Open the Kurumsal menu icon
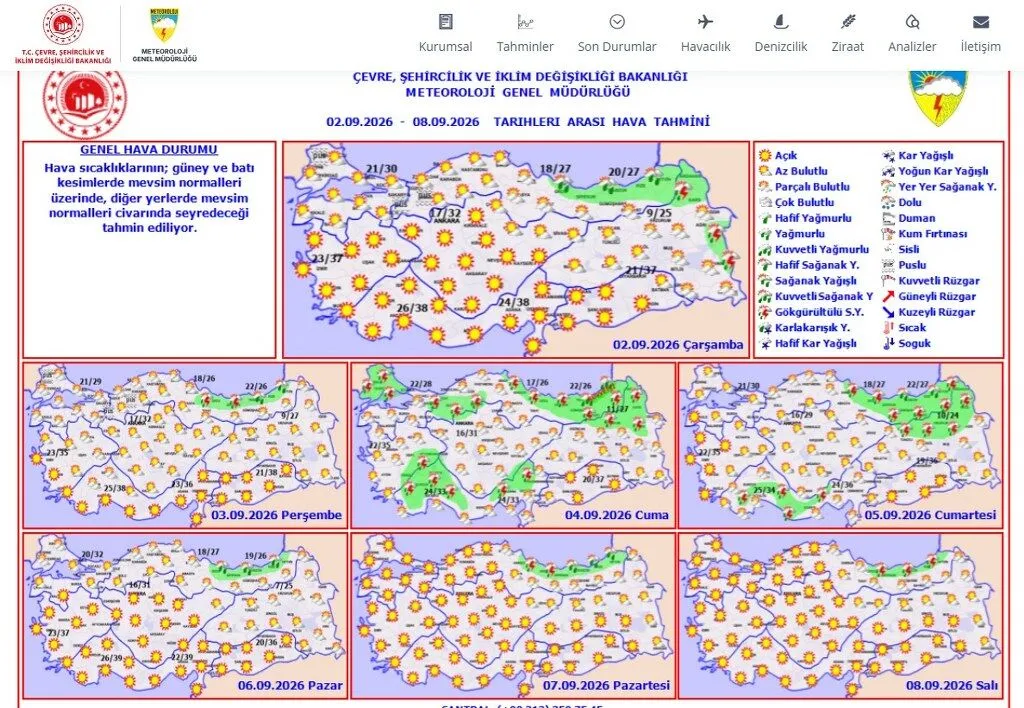This screenshot has width=1024, height=708. [445, 22]
